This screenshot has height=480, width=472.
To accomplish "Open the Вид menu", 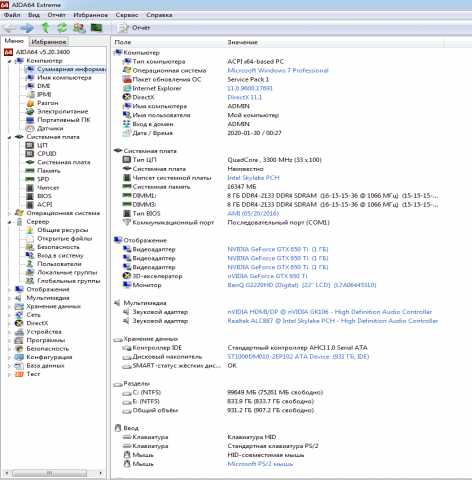I will coord(34,15).
